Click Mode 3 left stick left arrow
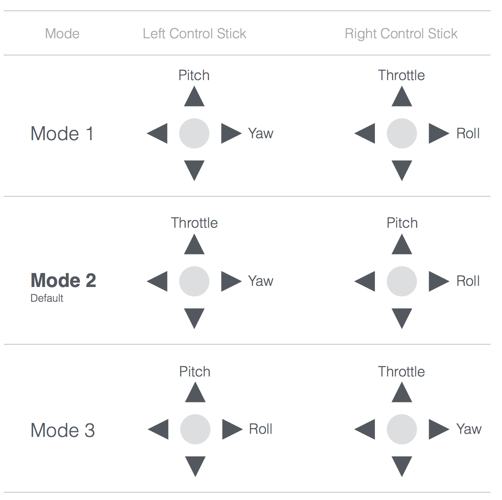Viewport: 502px width, 500px height. click(158, 429)
